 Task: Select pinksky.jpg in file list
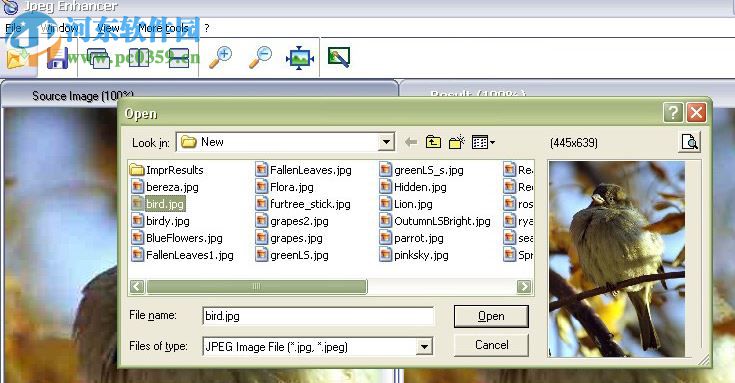coord(414,255)
